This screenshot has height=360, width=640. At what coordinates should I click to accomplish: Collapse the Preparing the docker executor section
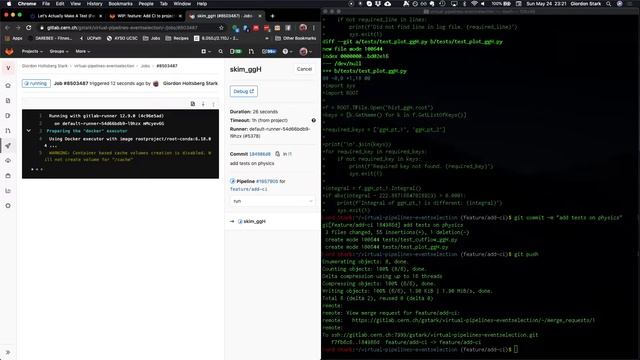click(x=29, y=131)
